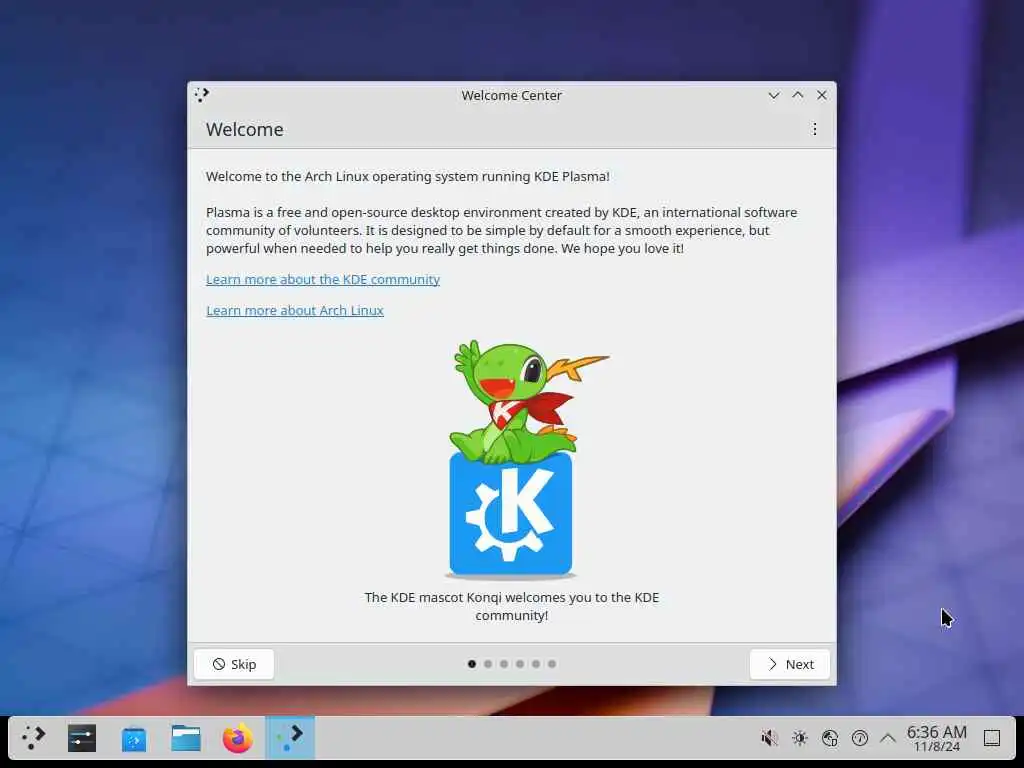Screen dimensions: 1024x768
Task: Open Discover software center in the taskbar
Action: point(134,739)
